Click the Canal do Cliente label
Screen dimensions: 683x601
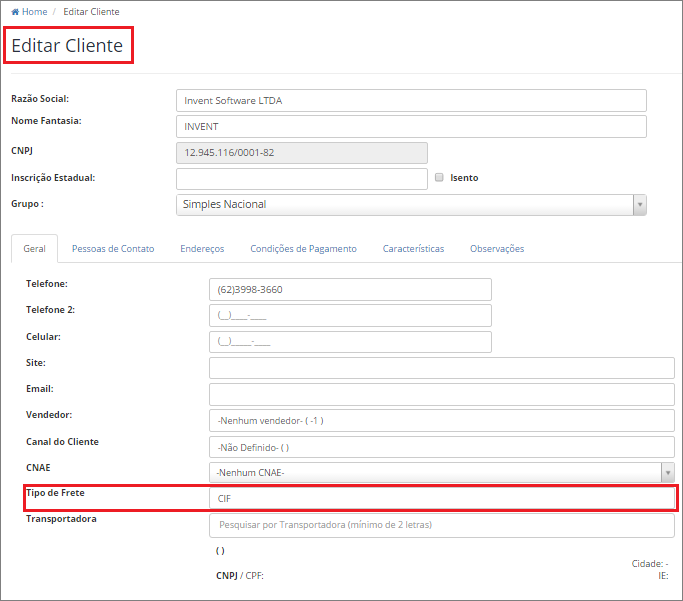(62, 442)
